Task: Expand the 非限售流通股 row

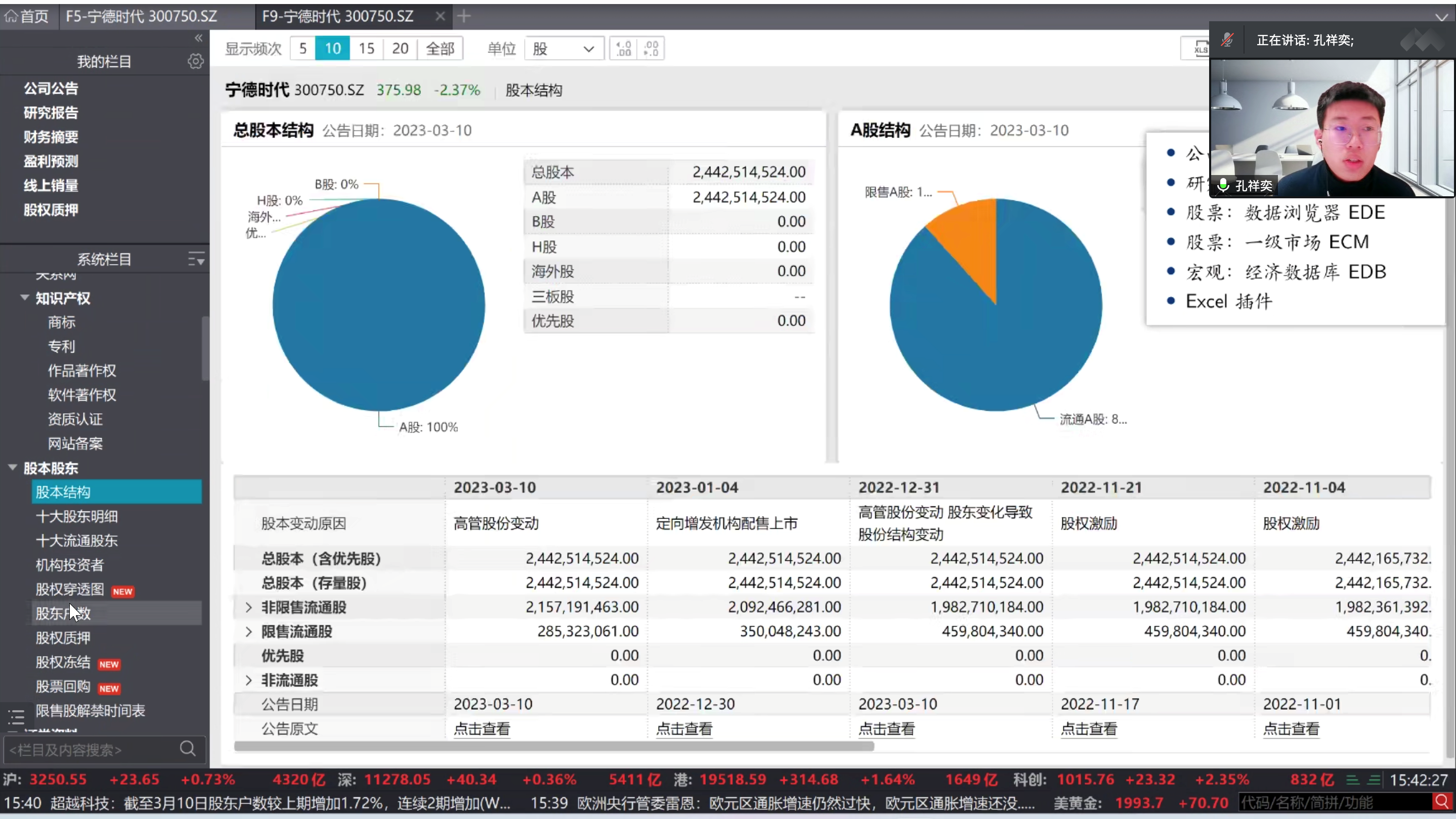Action: 249,607
